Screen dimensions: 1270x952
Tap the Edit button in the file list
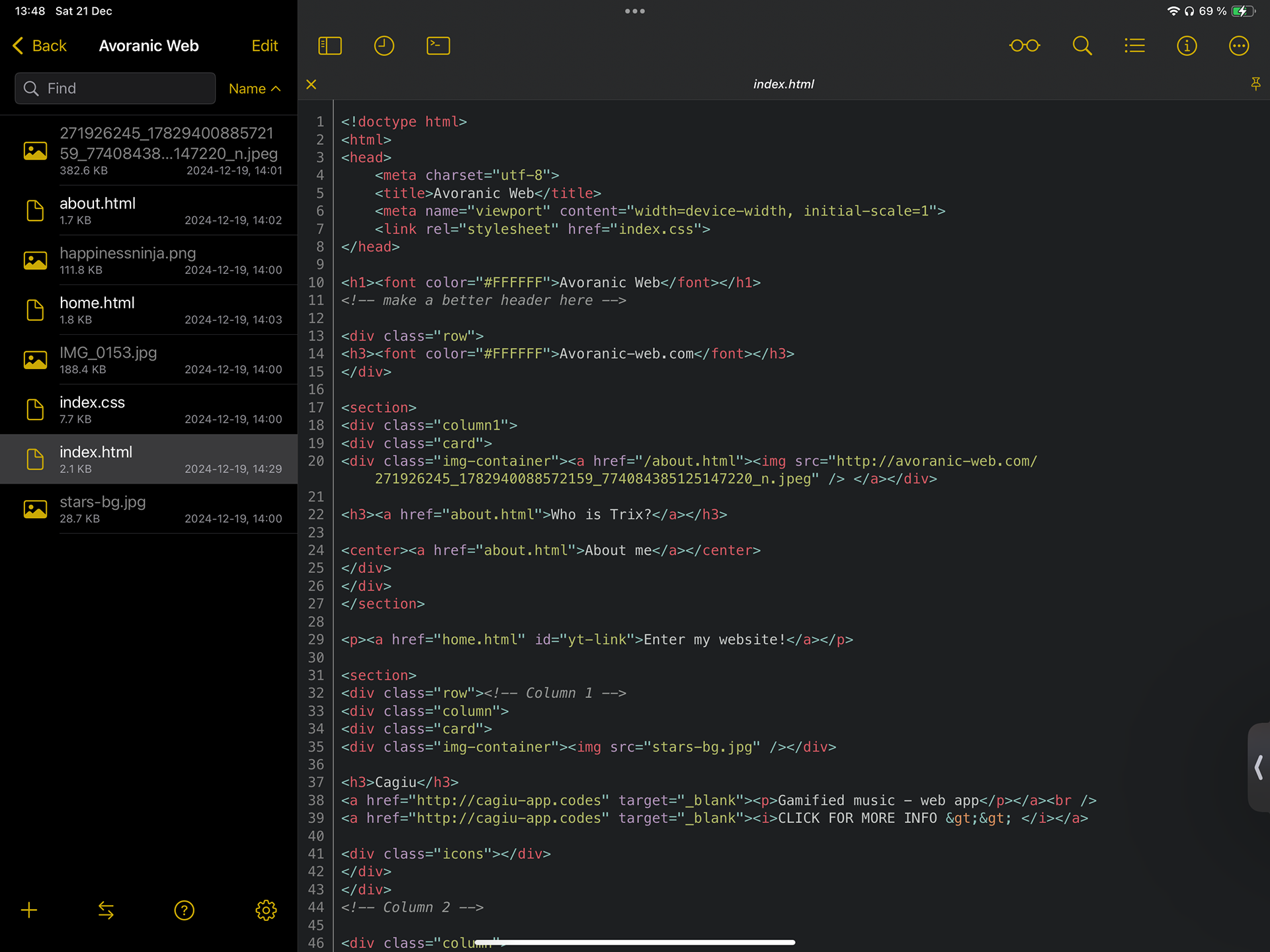[x=265, y=46]
